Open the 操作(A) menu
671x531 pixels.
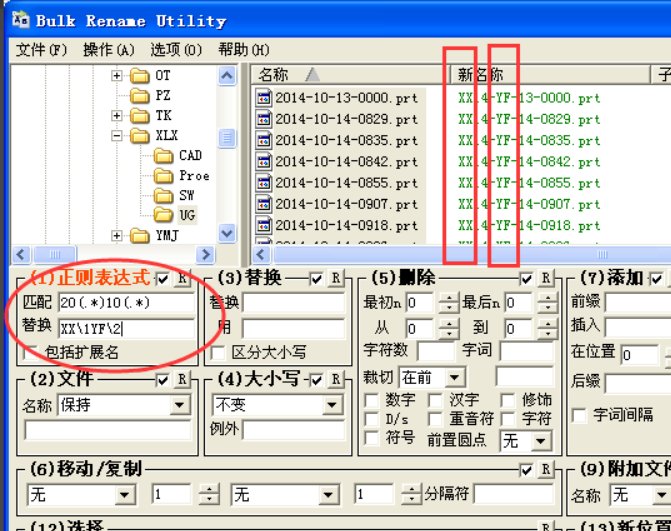(x=109, y=50)
